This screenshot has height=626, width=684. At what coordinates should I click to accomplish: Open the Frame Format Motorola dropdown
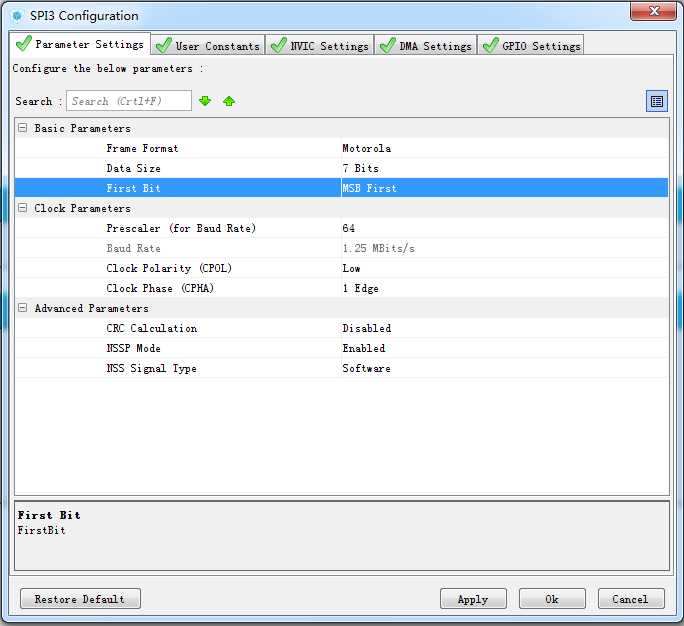[x=504, y=148]
